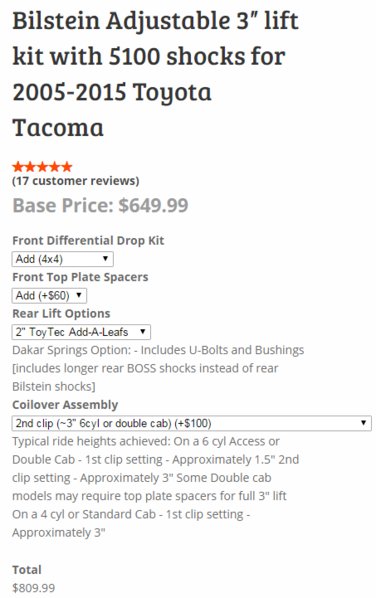The height and width of the screenshot is (598, 376).
Task: Open the Front Differential Drop Kit dropdown
Action: coord(63,259)
